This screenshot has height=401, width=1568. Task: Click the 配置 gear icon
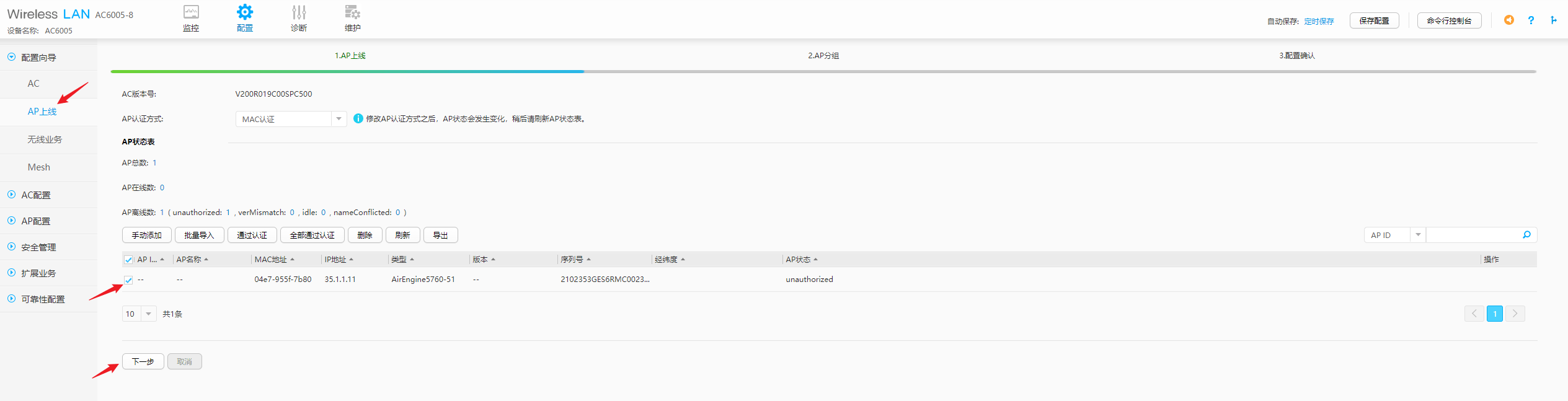pyautogui.click(x=245, y=13)
